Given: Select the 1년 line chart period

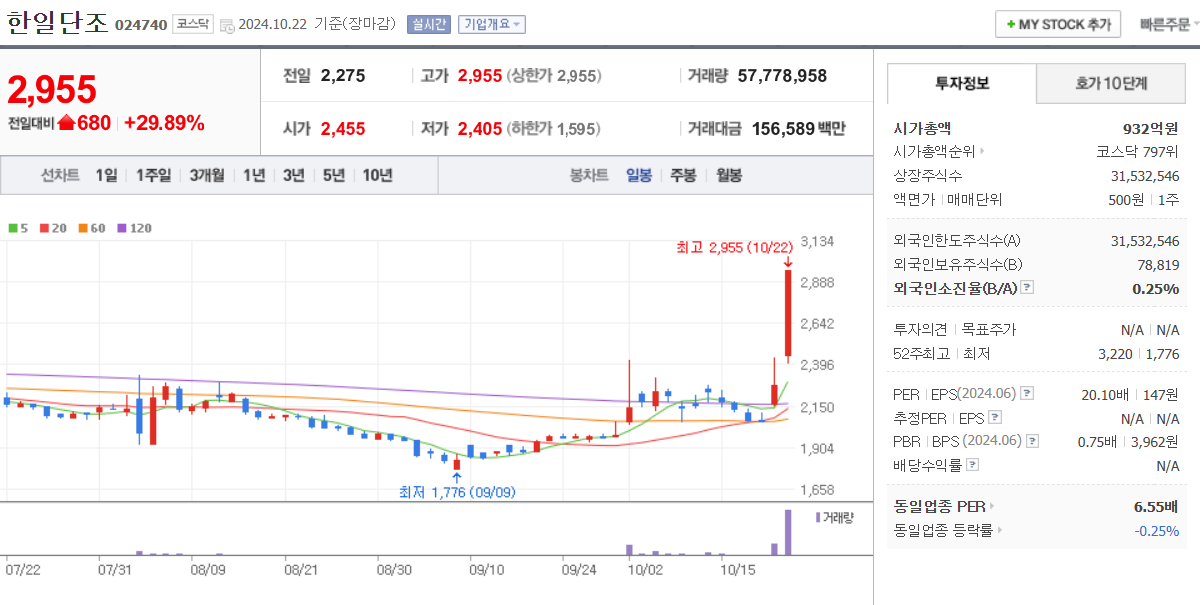Looking at the screenshot, I should point(254,175).
